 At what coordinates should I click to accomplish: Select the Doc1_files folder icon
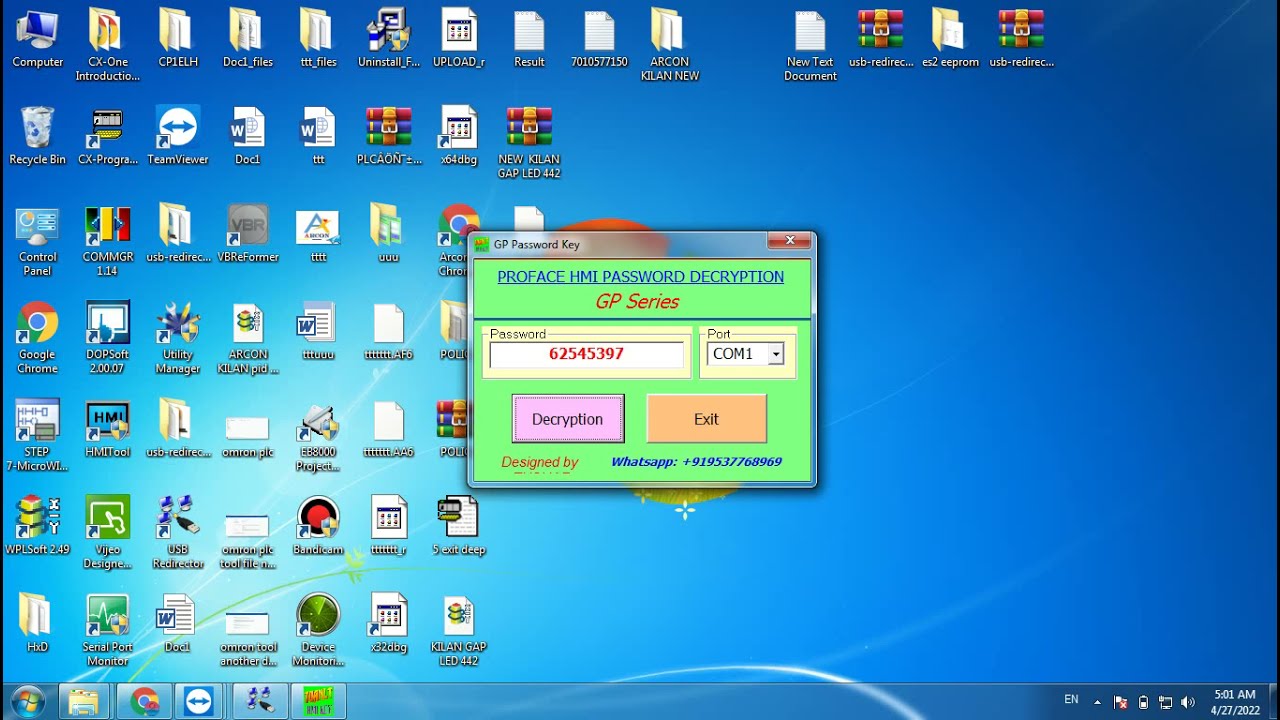(x=248, y=39)
